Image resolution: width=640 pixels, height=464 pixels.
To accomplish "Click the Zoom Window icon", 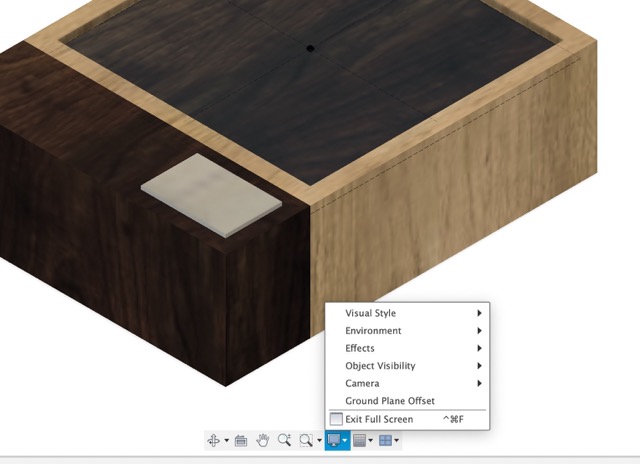I will [306, 440].
